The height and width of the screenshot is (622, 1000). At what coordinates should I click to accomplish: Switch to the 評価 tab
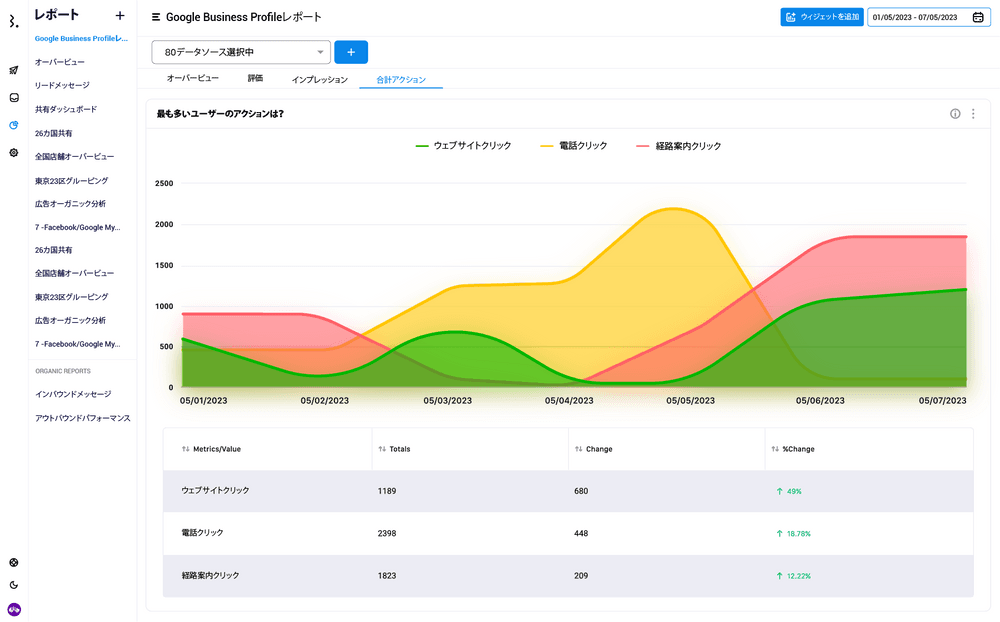click(255, 78)
